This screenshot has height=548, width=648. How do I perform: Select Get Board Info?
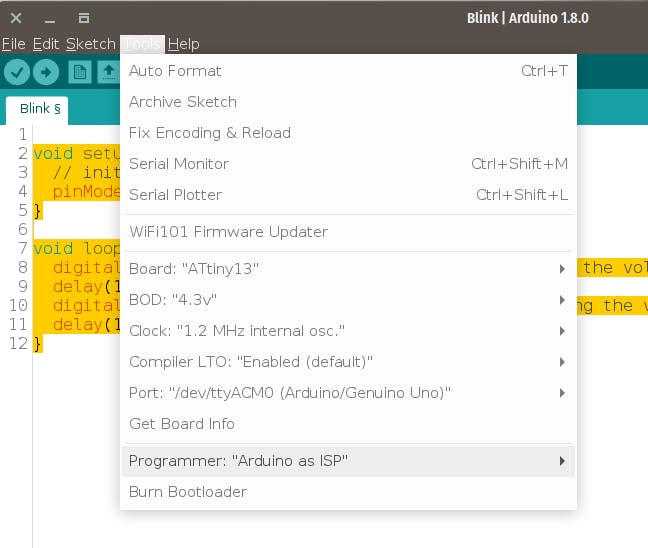(x=348, y=424)
